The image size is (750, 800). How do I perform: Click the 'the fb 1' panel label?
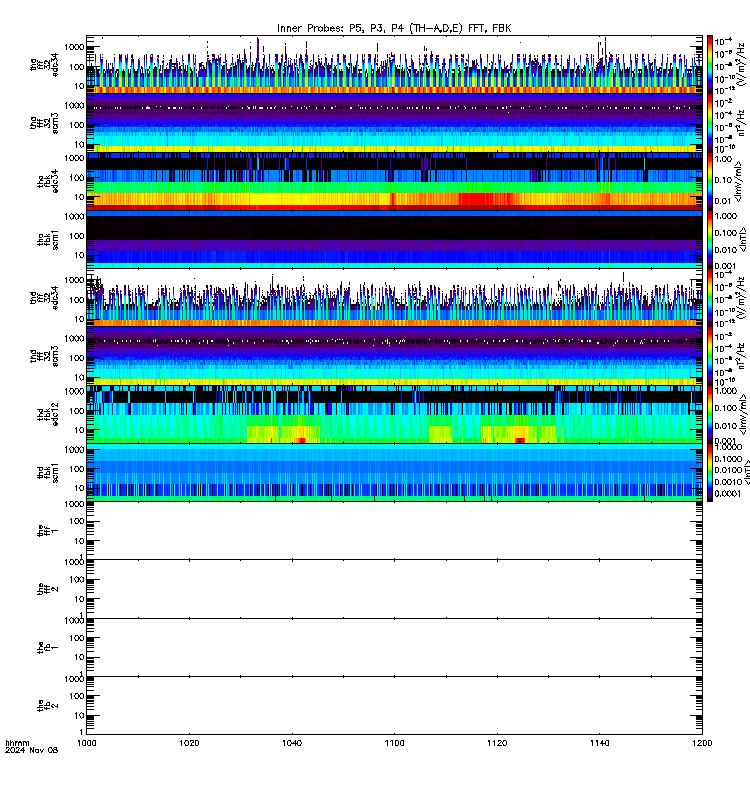pyautogui.click(x=48, y=647)
